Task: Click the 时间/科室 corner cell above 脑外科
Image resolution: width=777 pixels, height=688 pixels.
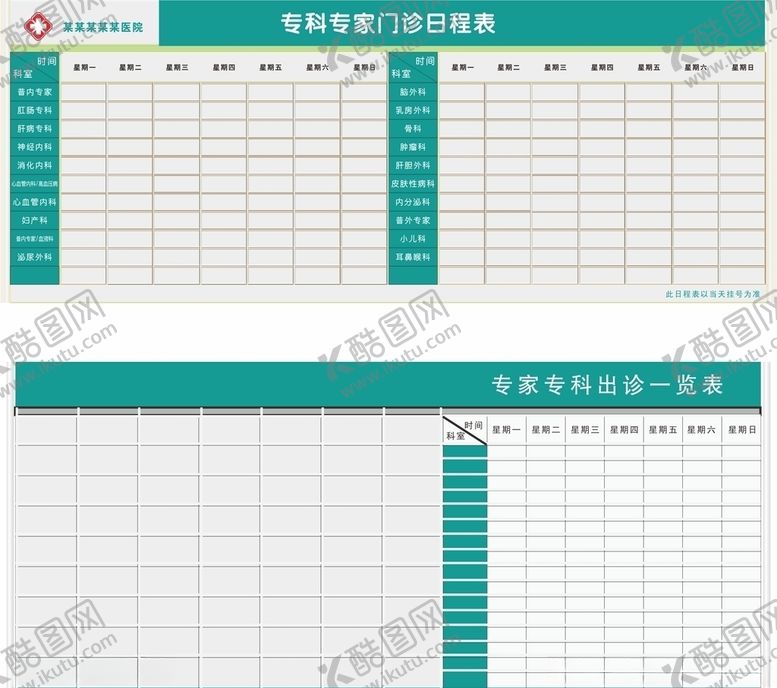Action: 413,67
